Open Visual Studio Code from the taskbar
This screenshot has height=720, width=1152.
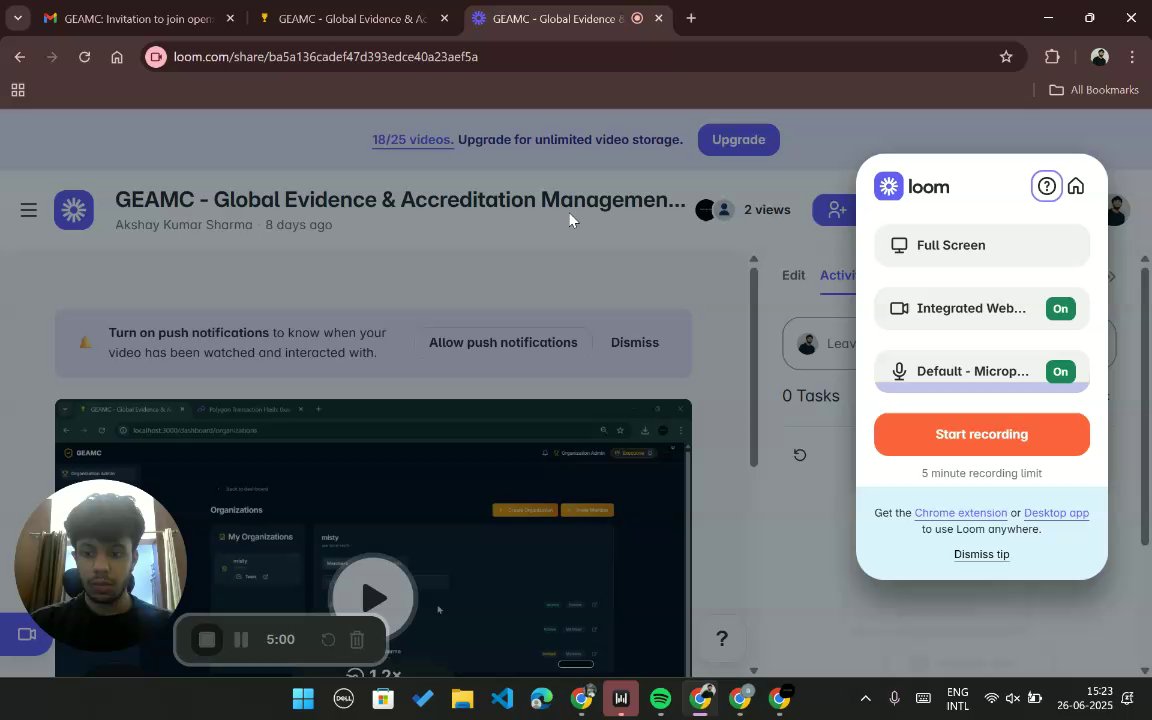click(502, 698)
